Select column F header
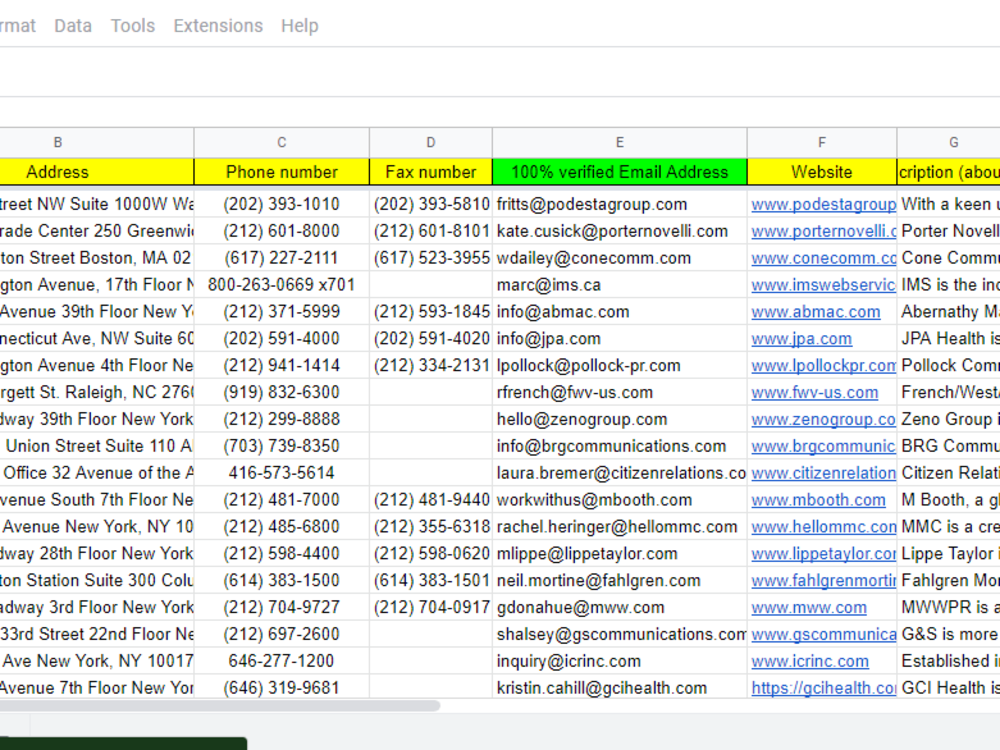The height and width of the screenshot is (750, 1000). pos(822,142)
